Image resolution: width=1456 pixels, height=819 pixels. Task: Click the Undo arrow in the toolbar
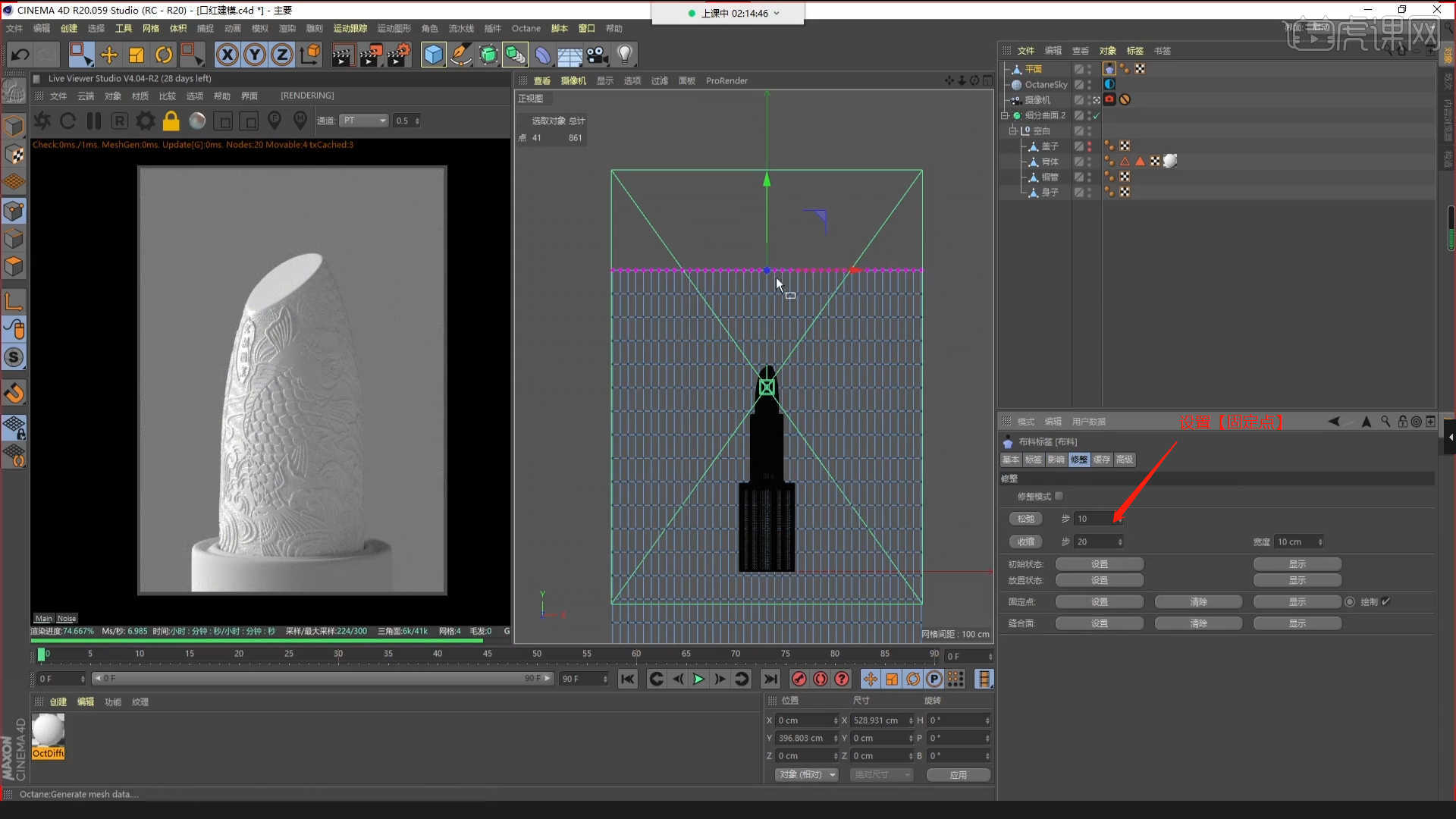(x=20, y=55)
